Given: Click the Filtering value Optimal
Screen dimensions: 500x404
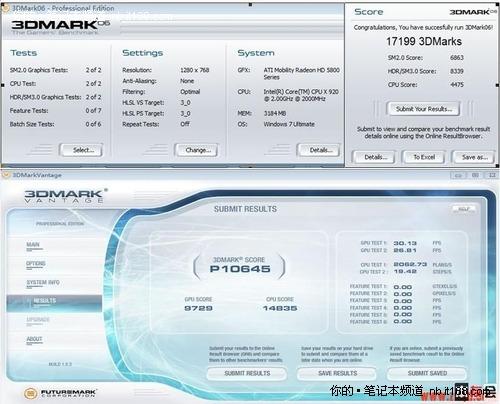Looking at the screenshot, I should tap(190, 92).
